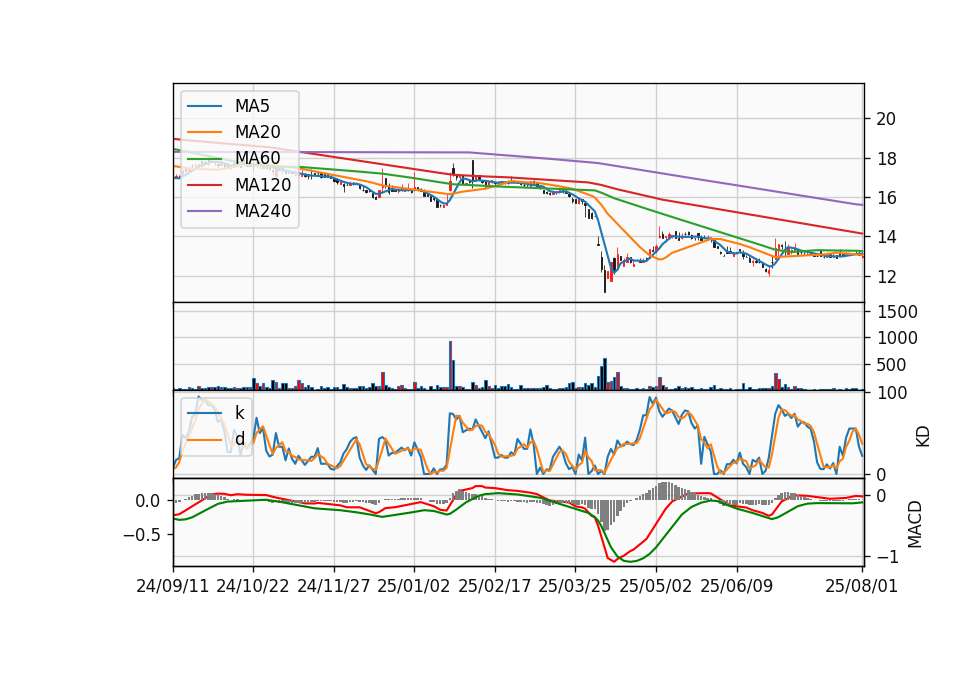This screenshot has height=690, width=960.
Task: Click the MA5 legend label
Action: (252, 106)
